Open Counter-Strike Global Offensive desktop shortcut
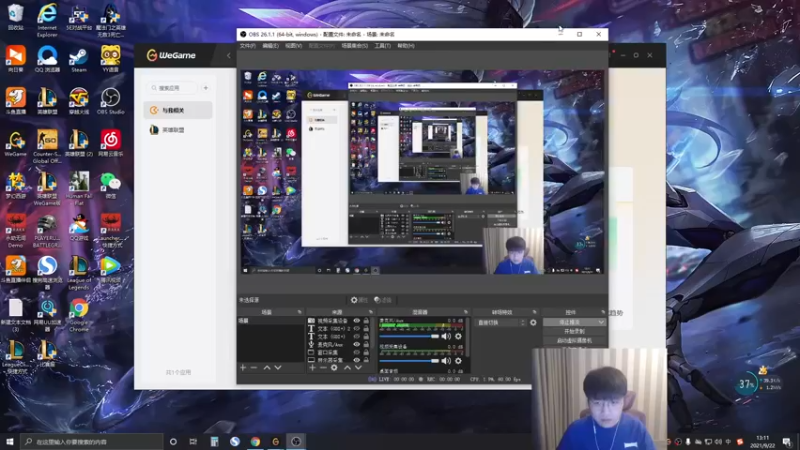Screen dimensions: 800x450 (x=47, y=146)
